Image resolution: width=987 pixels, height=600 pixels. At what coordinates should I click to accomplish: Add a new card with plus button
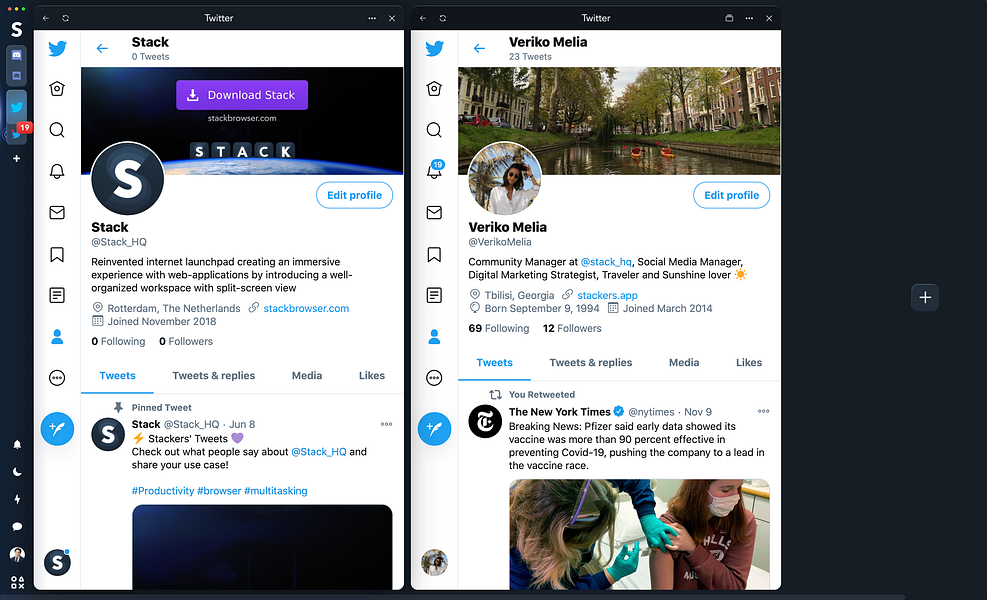[925, 297]
